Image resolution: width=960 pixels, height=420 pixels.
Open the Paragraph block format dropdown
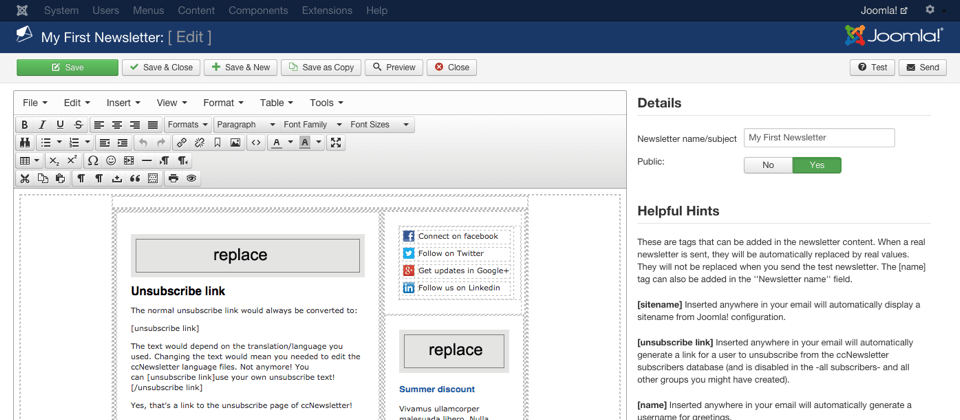(247, 125)
